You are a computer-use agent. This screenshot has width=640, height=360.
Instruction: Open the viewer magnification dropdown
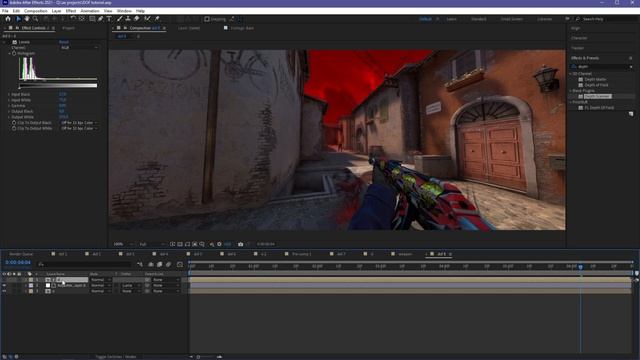coord(123,244)
